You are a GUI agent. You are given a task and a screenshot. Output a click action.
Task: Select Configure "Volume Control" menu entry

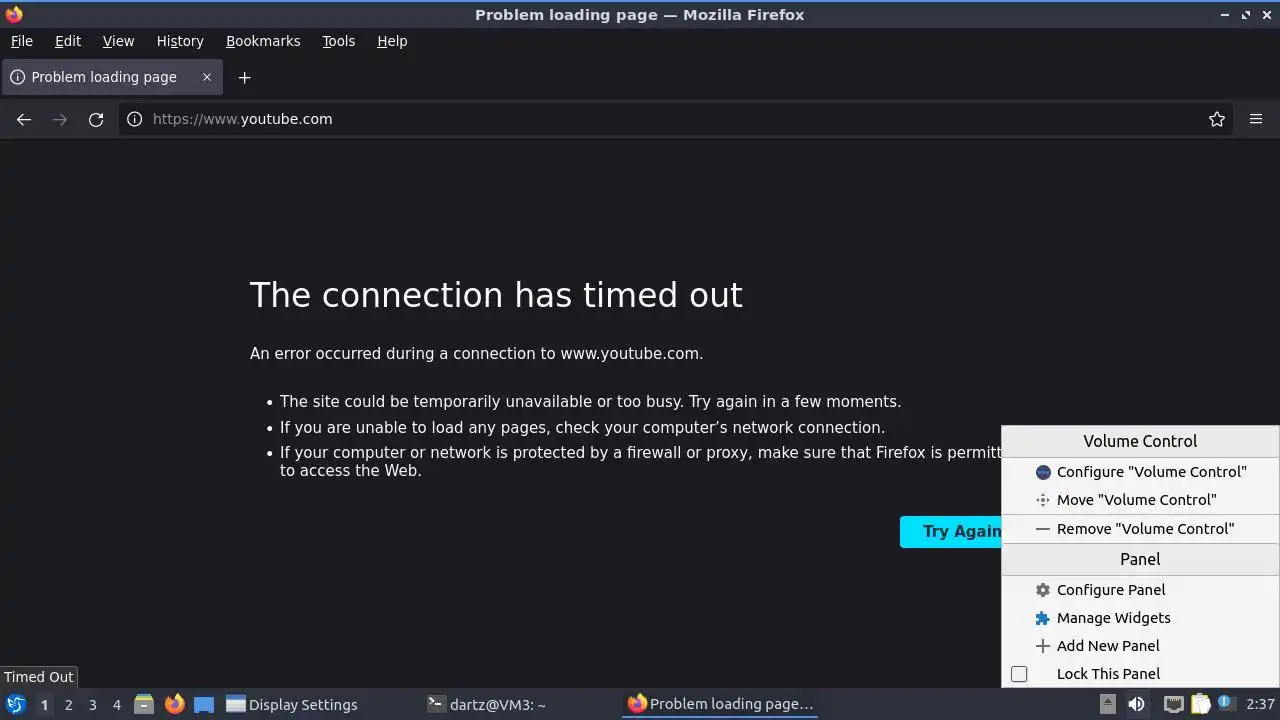[x=1140, y=472]
